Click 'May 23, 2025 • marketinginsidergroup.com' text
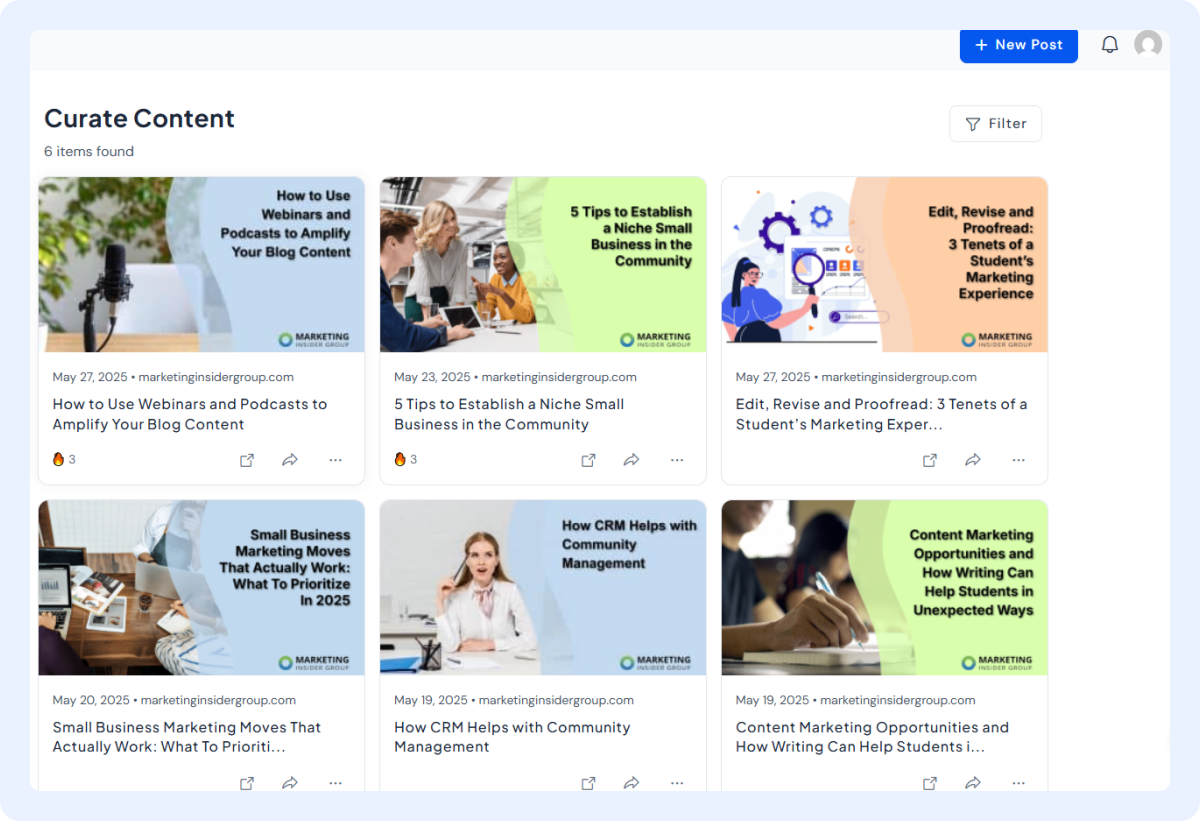1200x821 pixels. 515,377
